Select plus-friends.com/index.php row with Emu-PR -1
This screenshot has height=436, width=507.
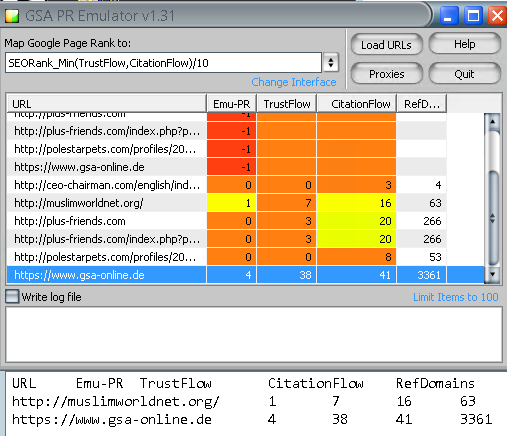[227, 131]
